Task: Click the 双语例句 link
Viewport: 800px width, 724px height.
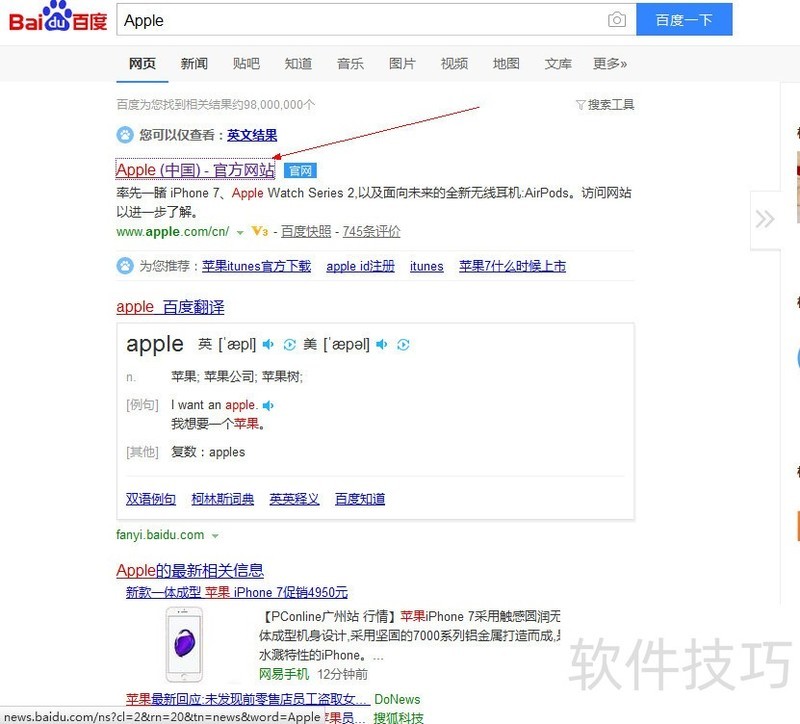Action: pos(151,499)
